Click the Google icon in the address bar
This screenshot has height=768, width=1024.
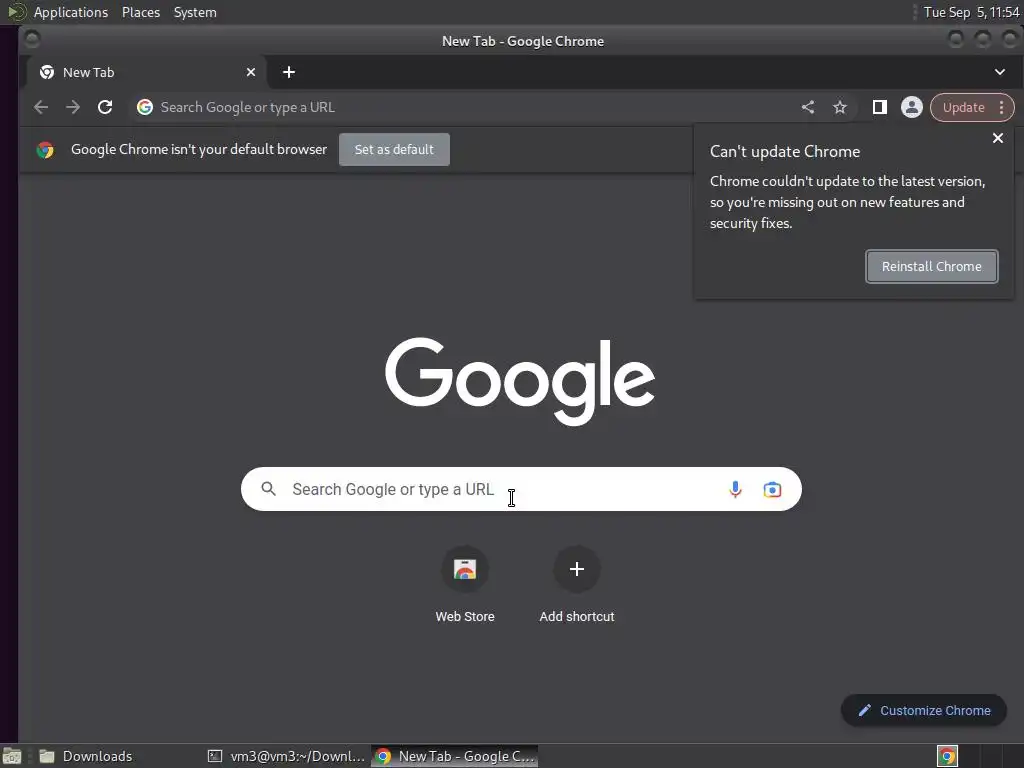pos(144,107)
